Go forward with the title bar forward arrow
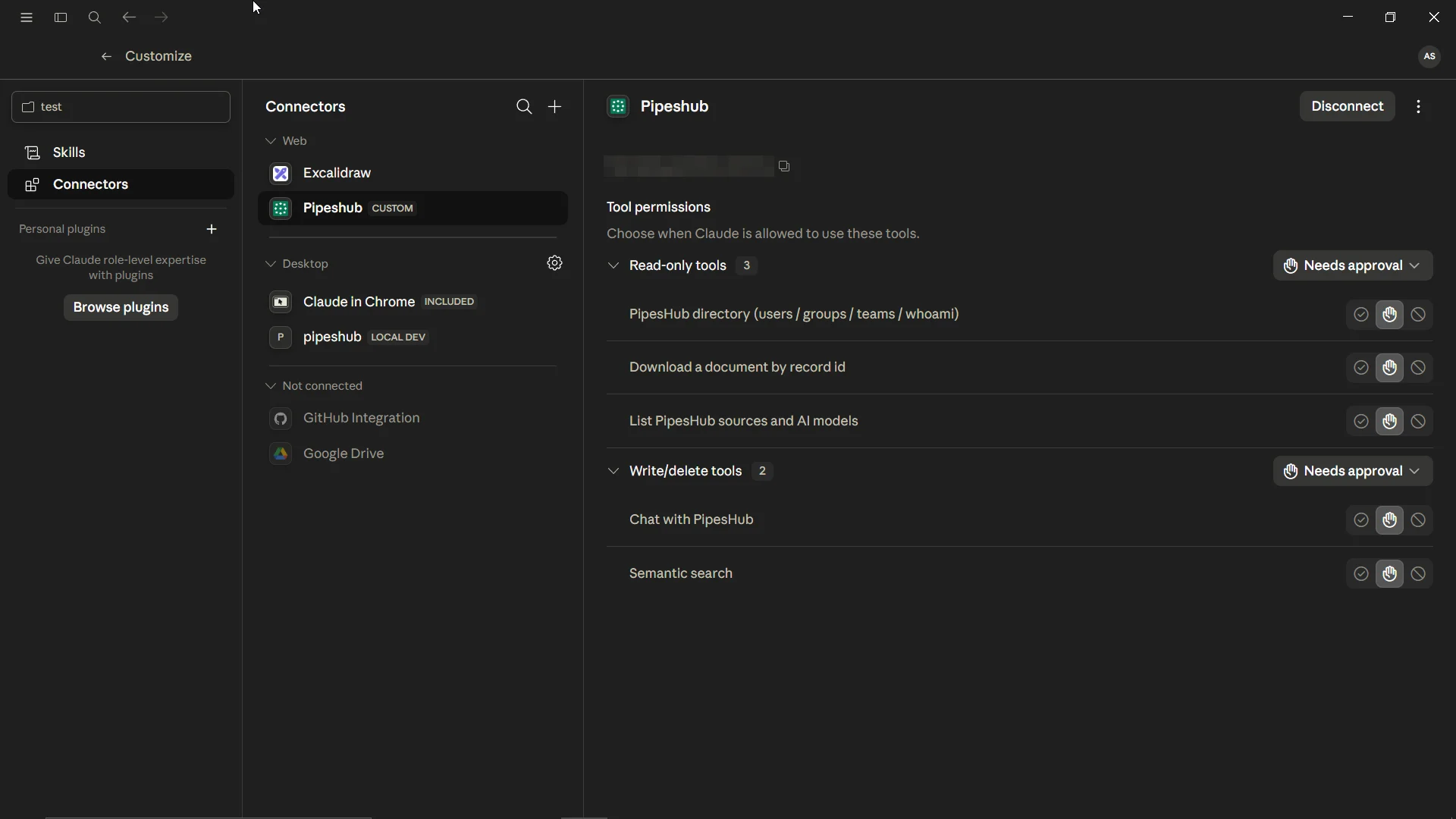The image size is (1456, 819). point(162,17)
